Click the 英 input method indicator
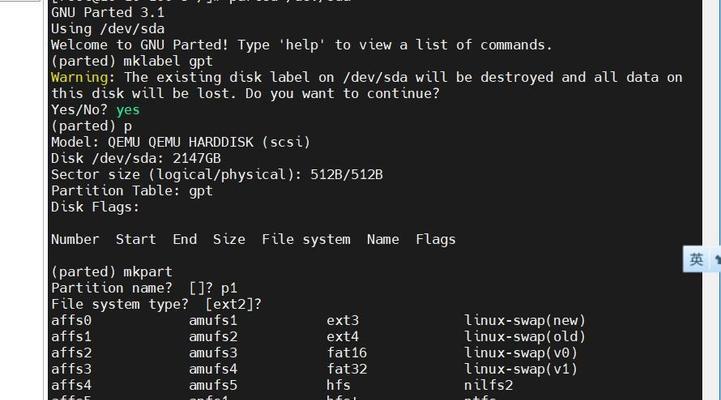 [696, 259]
